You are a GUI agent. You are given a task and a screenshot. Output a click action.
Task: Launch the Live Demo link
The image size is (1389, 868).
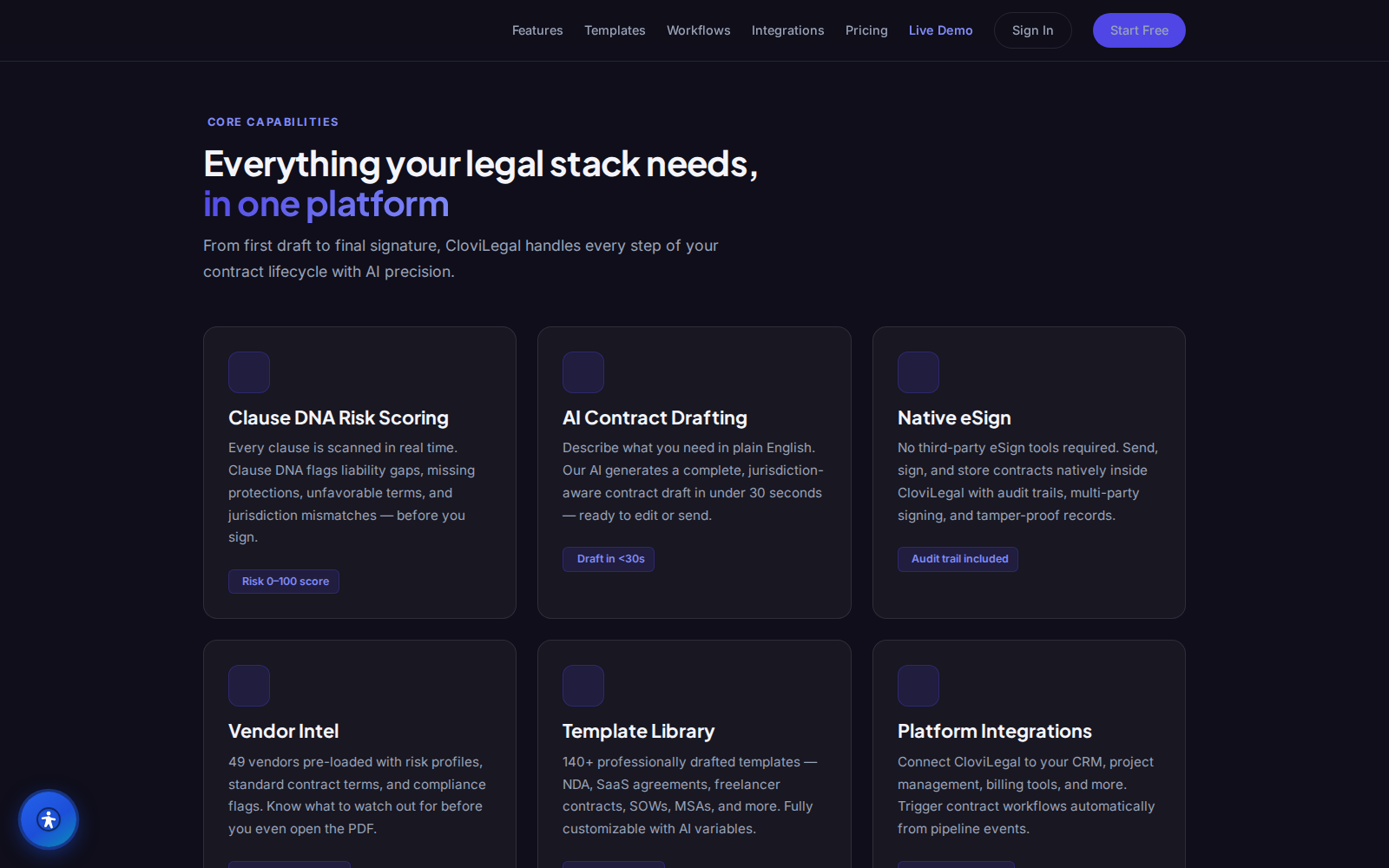pyautogui.click(x=941, y=30)
